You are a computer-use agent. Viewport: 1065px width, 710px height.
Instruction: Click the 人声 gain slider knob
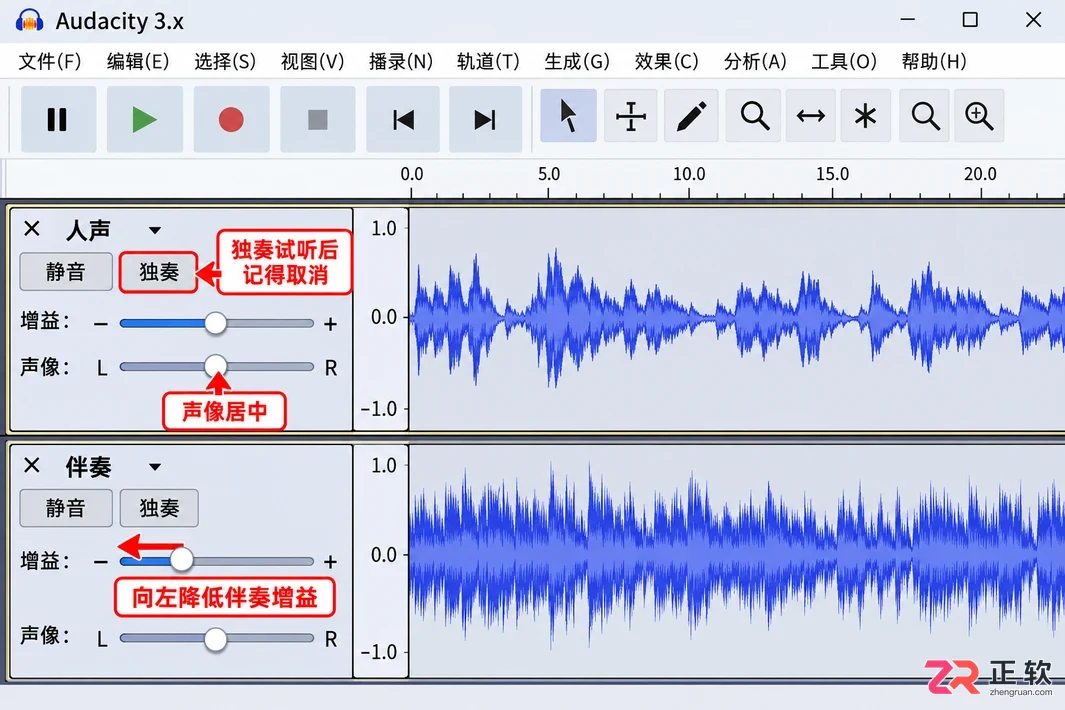tap(215, 323)
